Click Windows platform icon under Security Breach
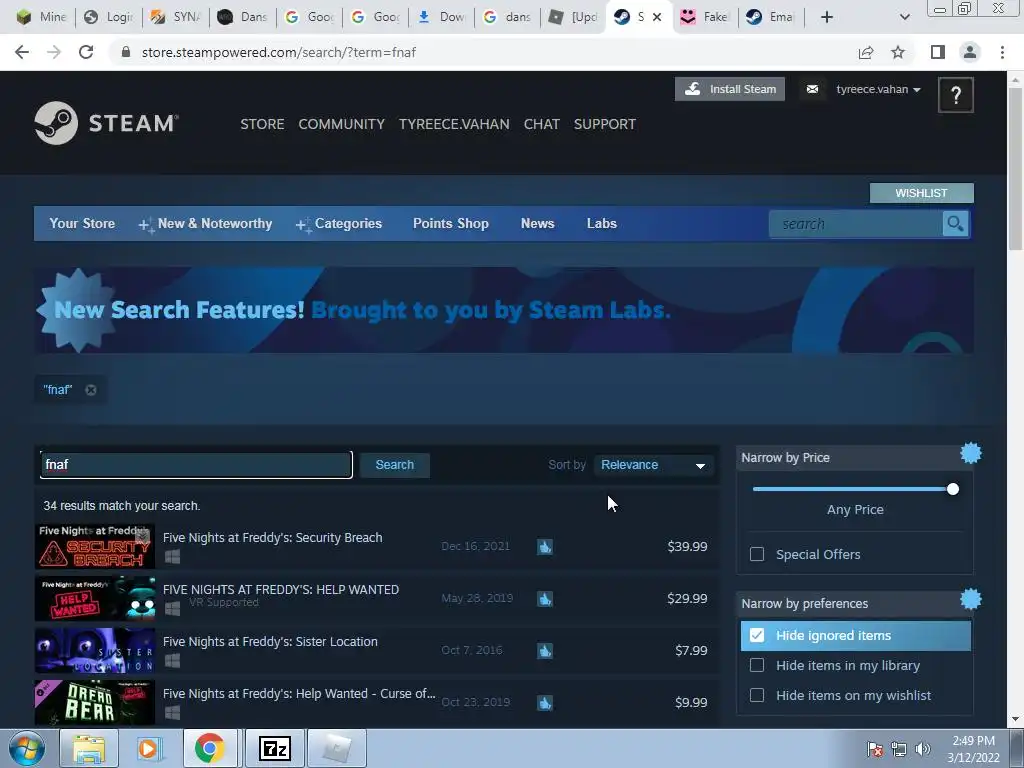The image size is (1024, 768). tap(172, 557)
